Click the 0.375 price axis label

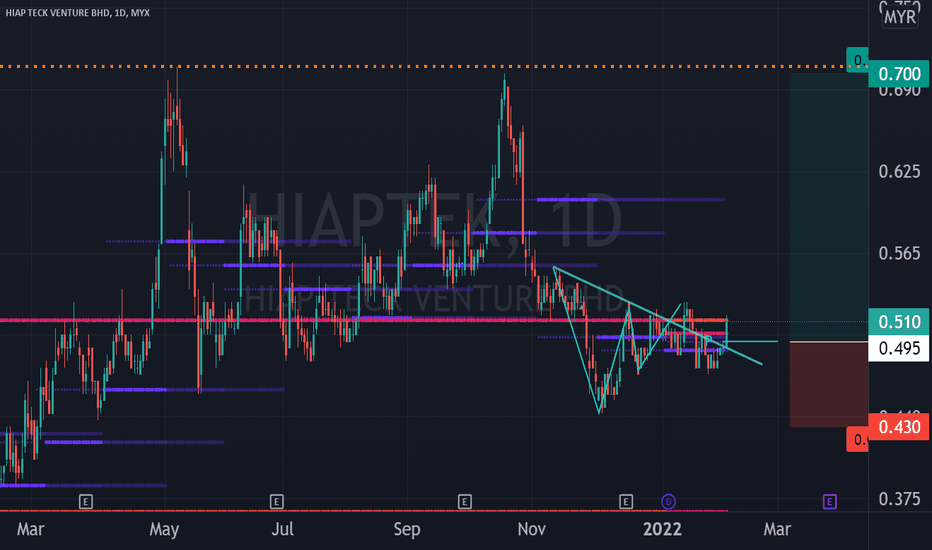(x=899, y=498)
